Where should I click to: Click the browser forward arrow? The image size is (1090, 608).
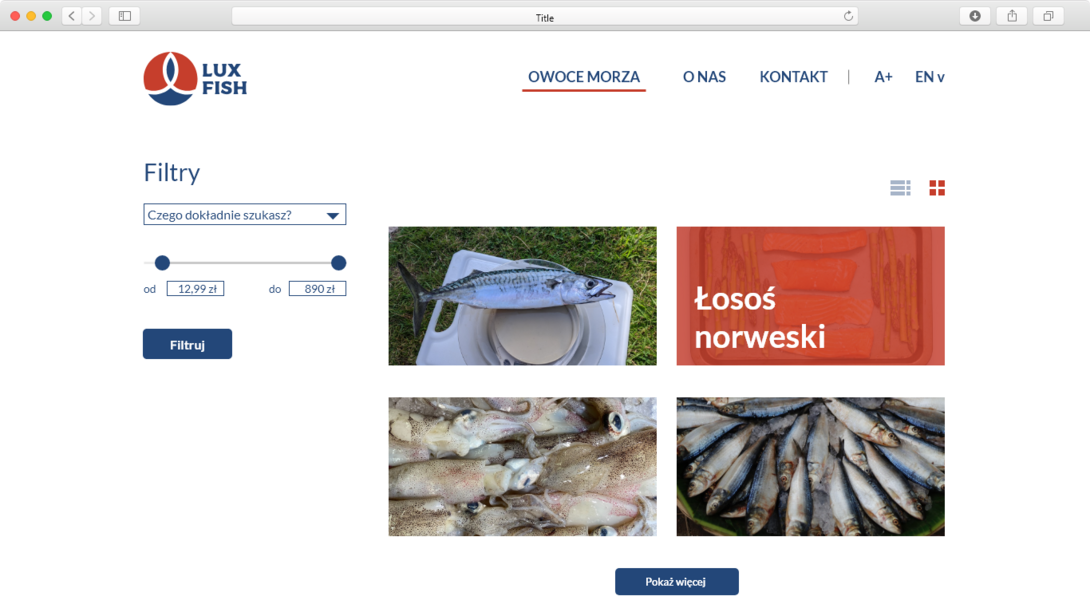click(x=92, y=16)
